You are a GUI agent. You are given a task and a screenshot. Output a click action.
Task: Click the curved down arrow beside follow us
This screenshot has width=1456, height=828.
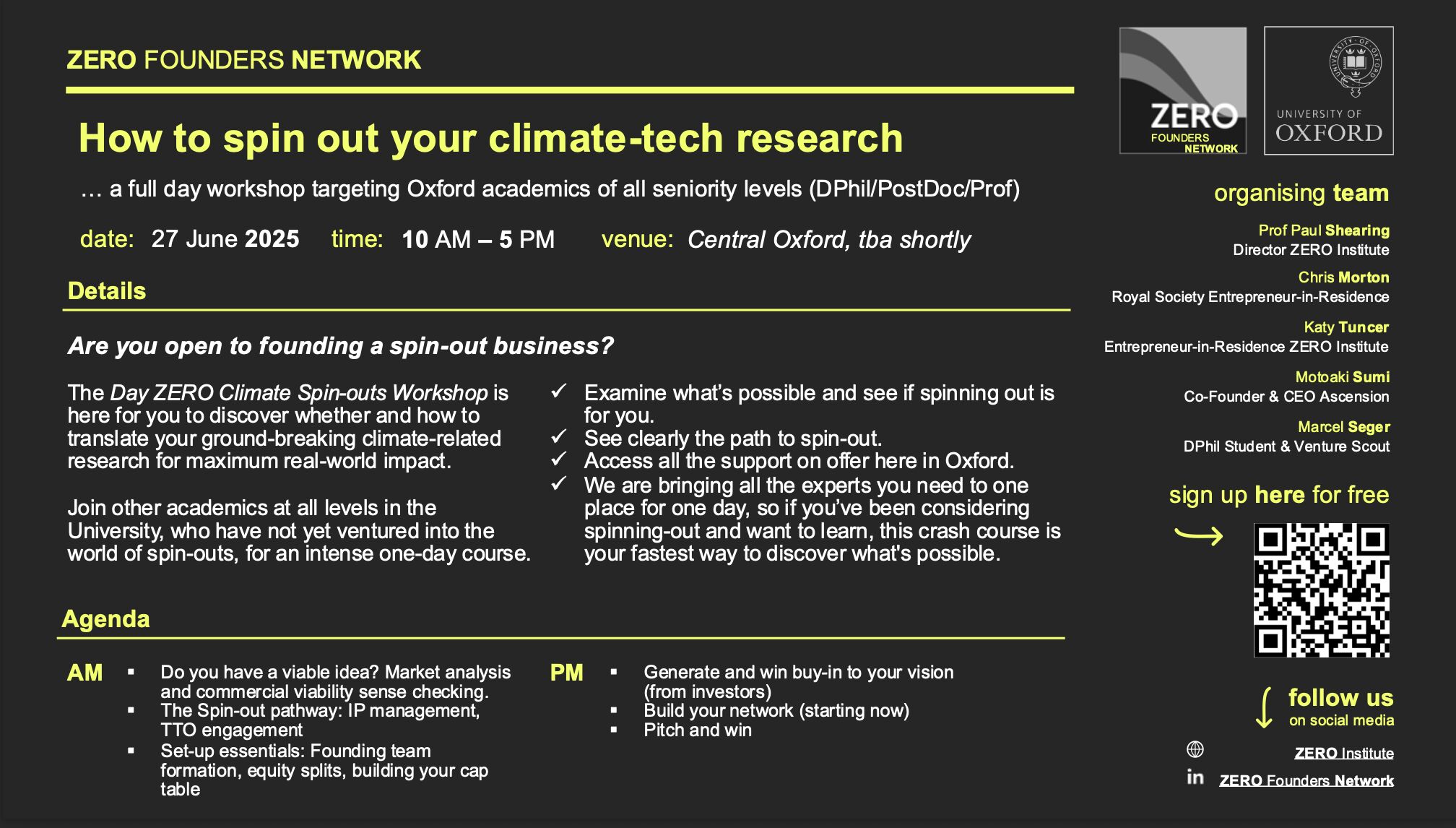(x=1265, y=708)
